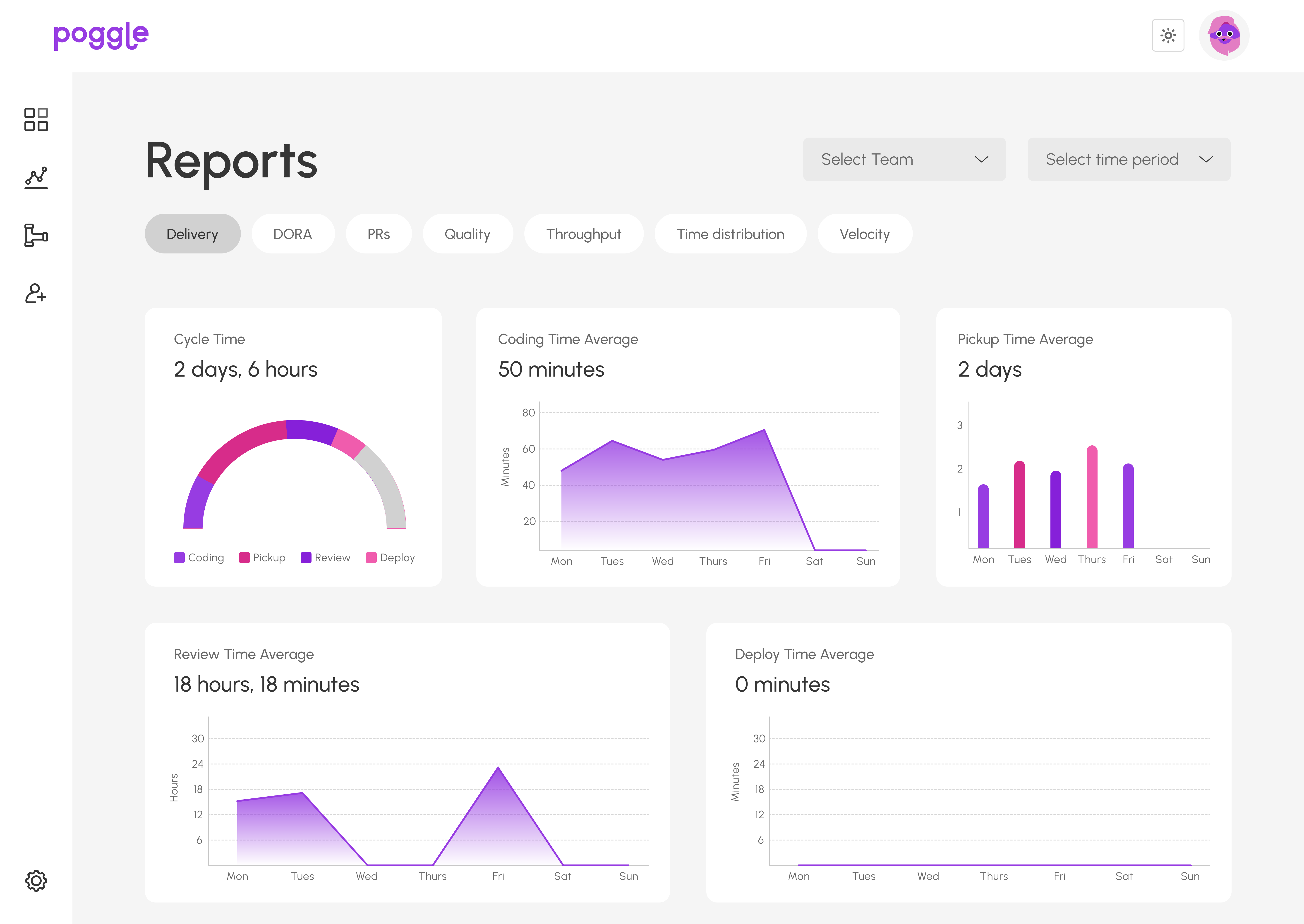Open the analytics line-chart sidebar icon
This screenshot has width=1304, height=924.
tap(36, 178)
